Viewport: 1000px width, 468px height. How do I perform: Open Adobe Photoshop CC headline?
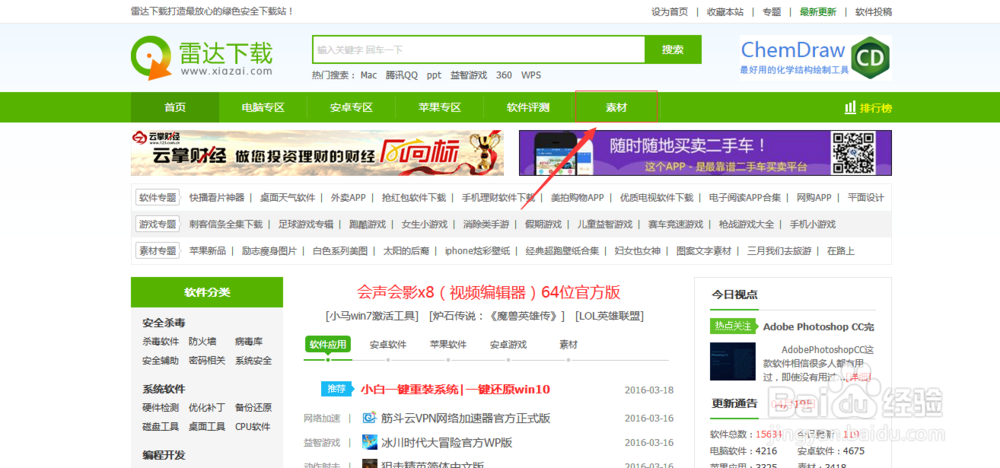coord(819,327)
